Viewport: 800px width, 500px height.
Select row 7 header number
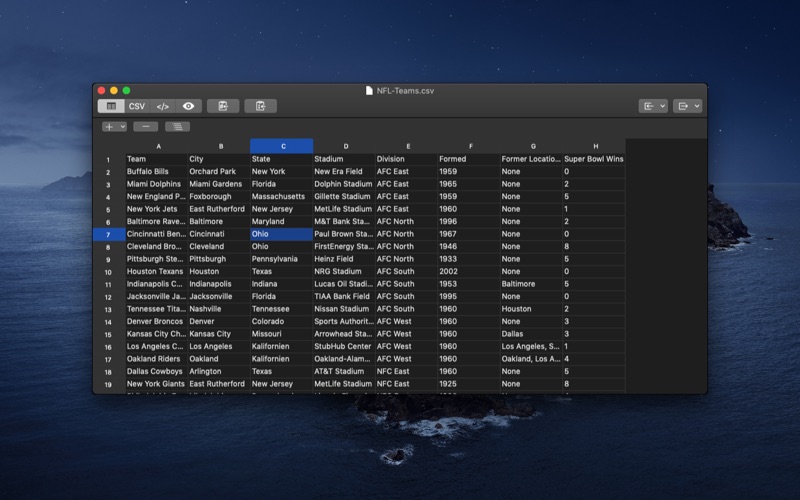point(109,234)
